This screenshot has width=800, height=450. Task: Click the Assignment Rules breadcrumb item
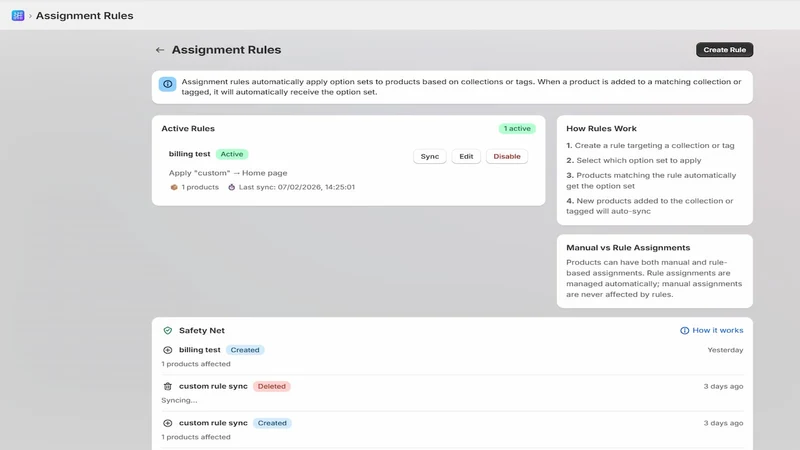(x=85, y=15)
